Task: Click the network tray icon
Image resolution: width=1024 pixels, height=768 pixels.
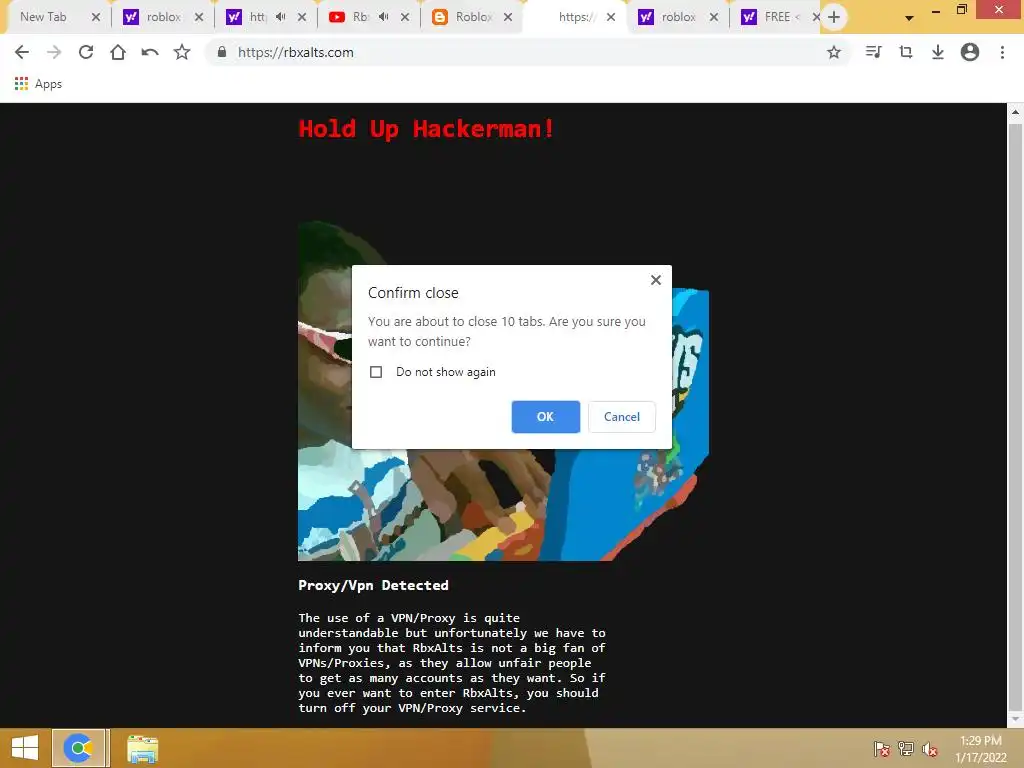Action: click(906, 748)
